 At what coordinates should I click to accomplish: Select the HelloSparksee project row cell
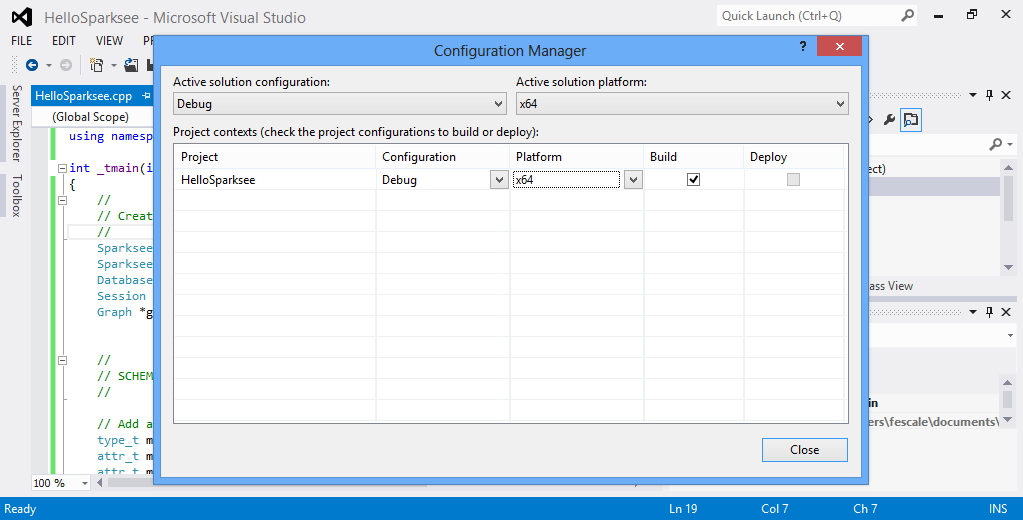pyautogui.click(x=275, y=180)
